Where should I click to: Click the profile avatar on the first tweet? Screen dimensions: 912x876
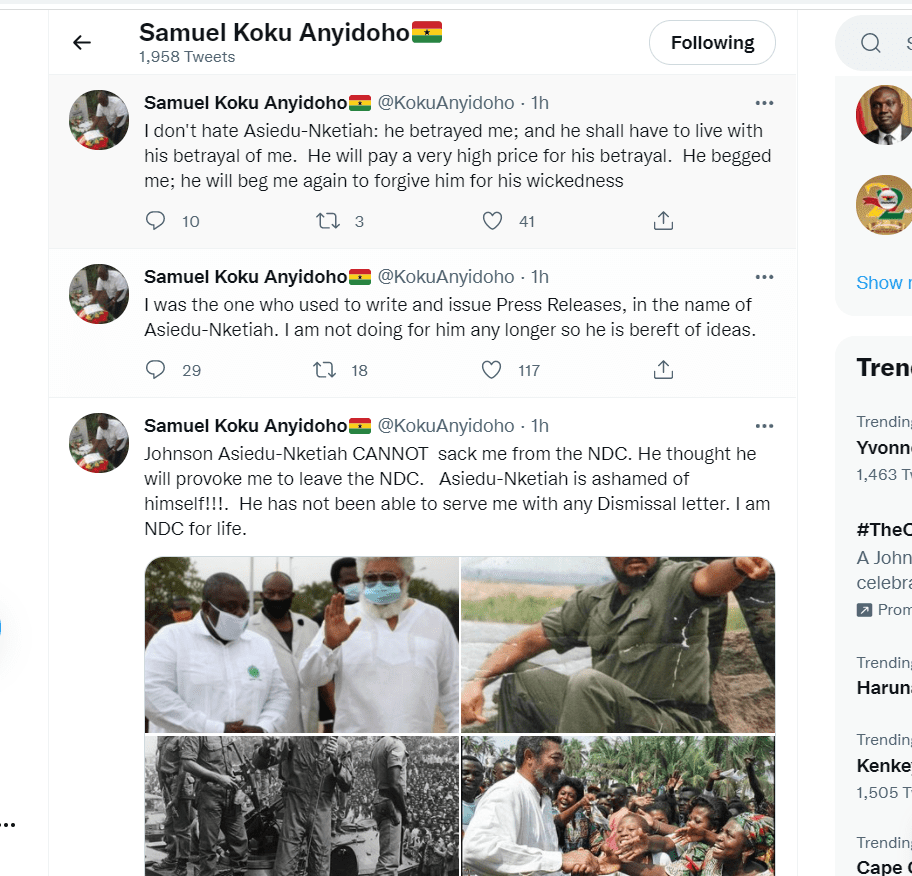pyautogui.click(x=98, y=120)
